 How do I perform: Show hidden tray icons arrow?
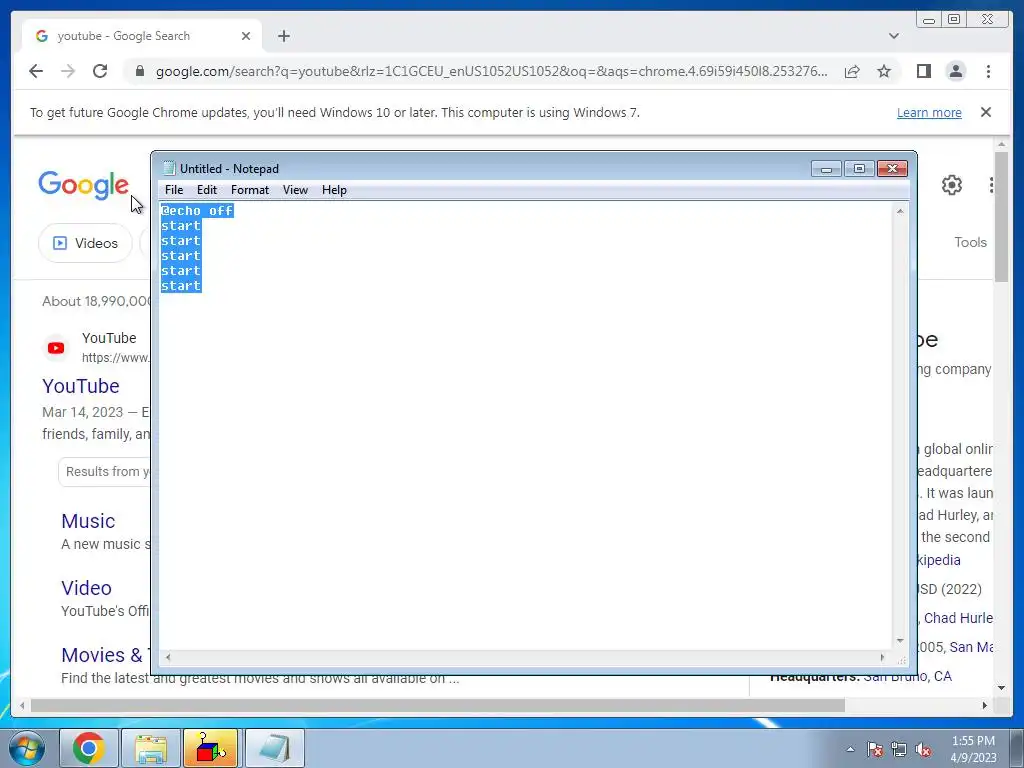pos(850,749)
